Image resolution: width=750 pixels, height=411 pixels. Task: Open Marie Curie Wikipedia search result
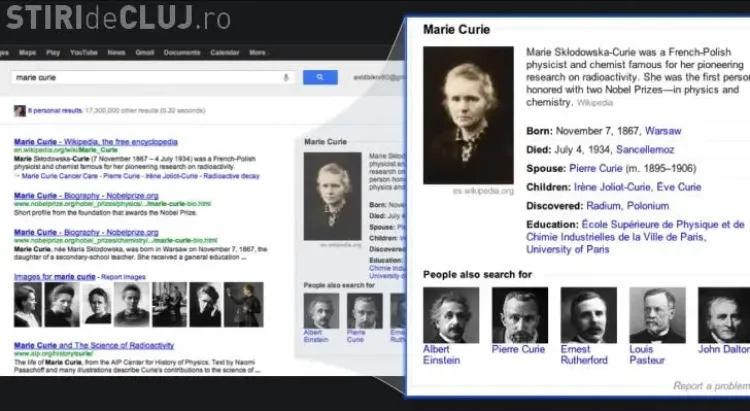pyautogui.click(x=95, y=142)
